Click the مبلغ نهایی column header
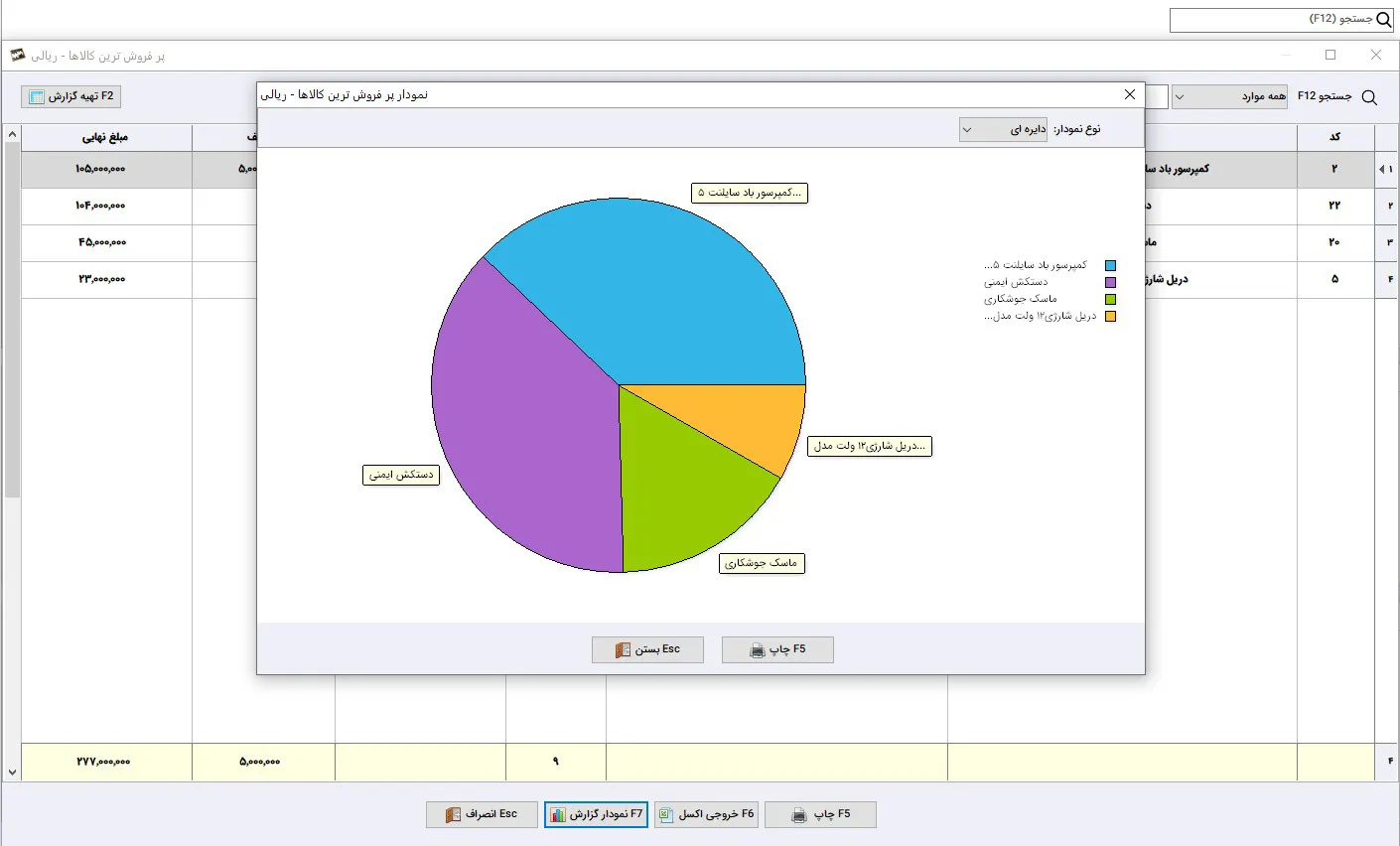Viewport: 1400px width, 846px height. tap(105, 137)
